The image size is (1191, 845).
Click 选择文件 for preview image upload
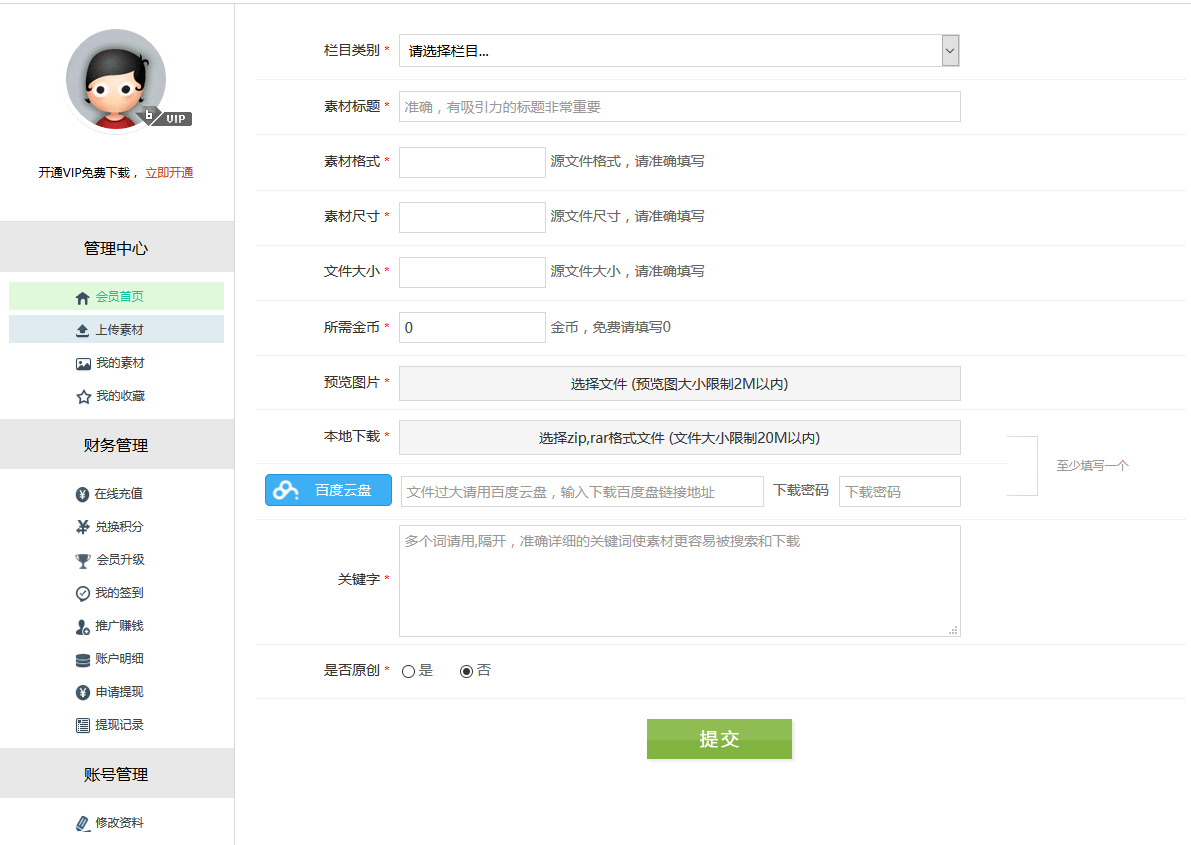pos(679,383)
